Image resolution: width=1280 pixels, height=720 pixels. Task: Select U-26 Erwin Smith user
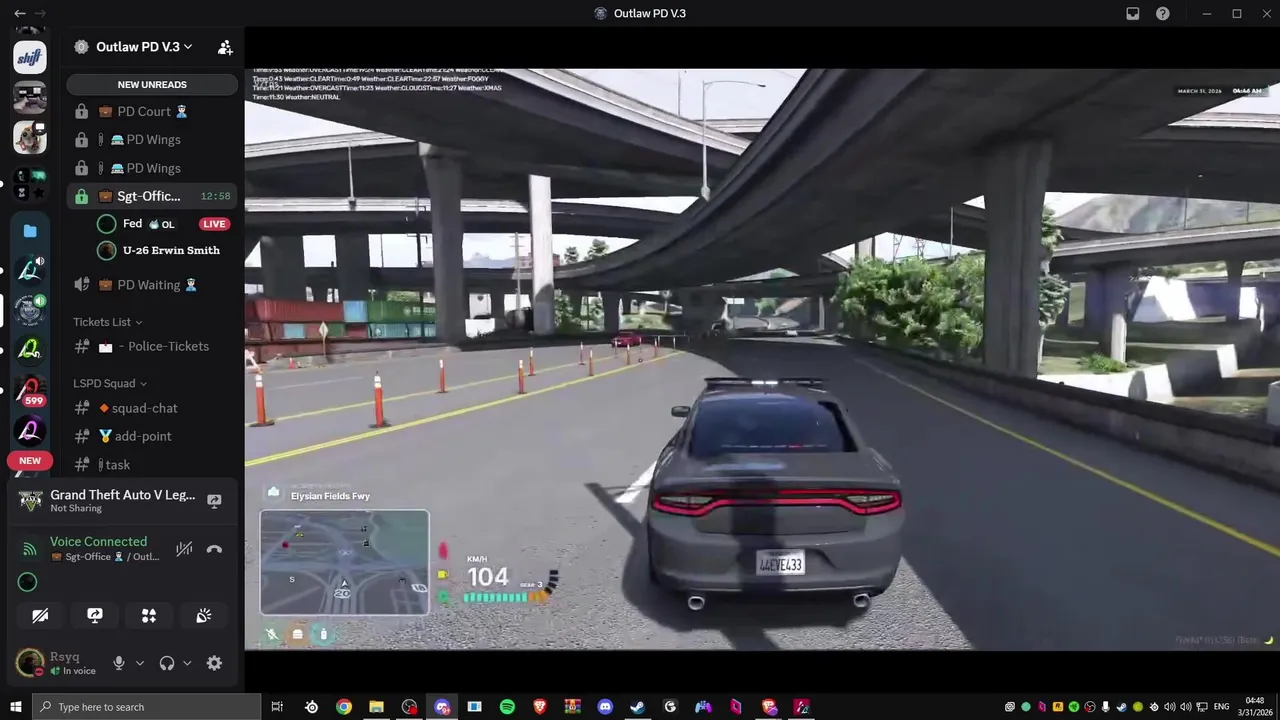click(160, 251)
